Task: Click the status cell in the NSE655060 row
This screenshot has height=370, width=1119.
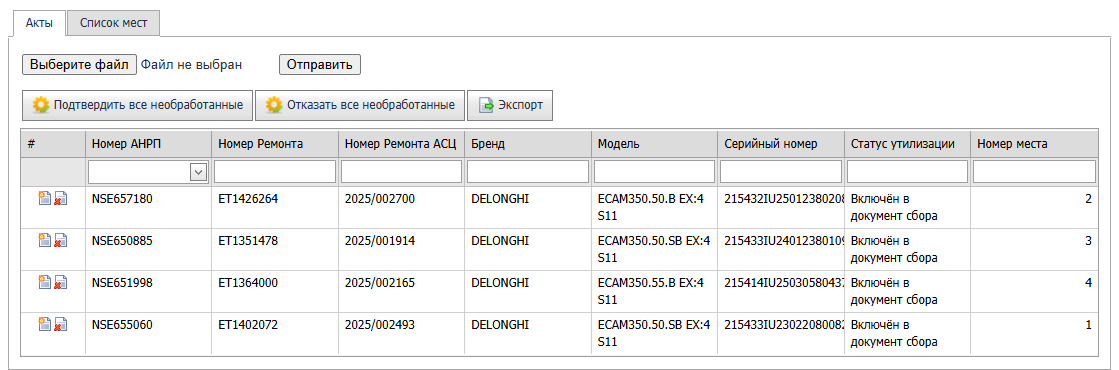Action: coord(907,334)
